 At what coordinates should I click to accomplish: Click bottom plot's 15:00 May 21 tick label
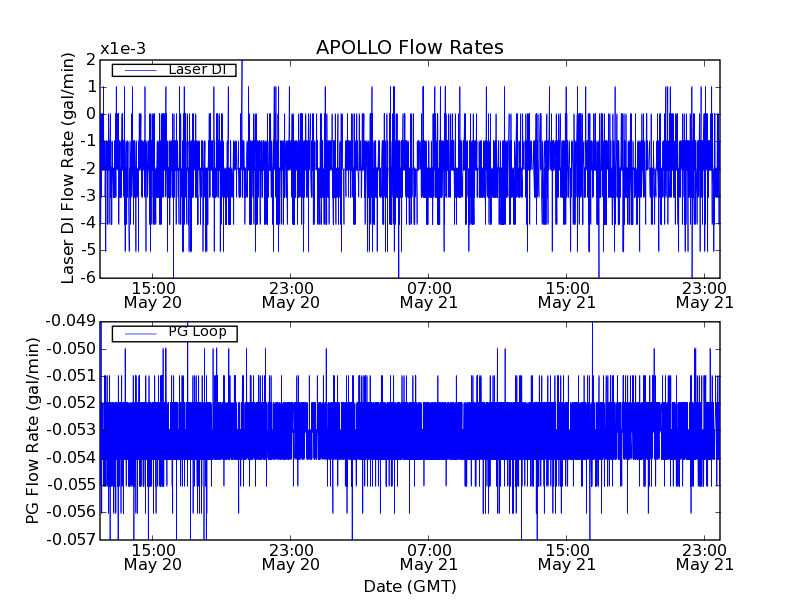pyautogui.click(x=566, y=557)
